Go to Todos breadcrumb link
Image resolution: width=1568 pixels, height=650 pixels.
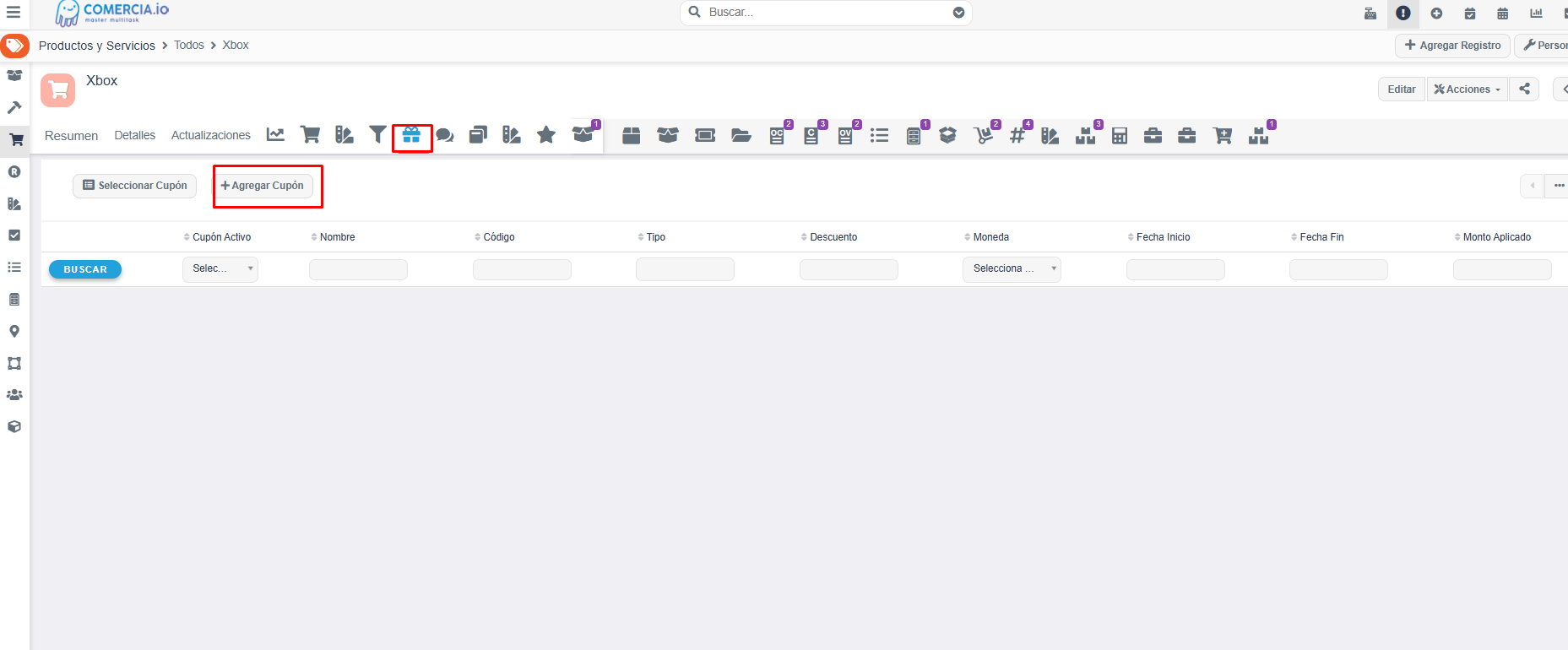(x=189, y=45)
